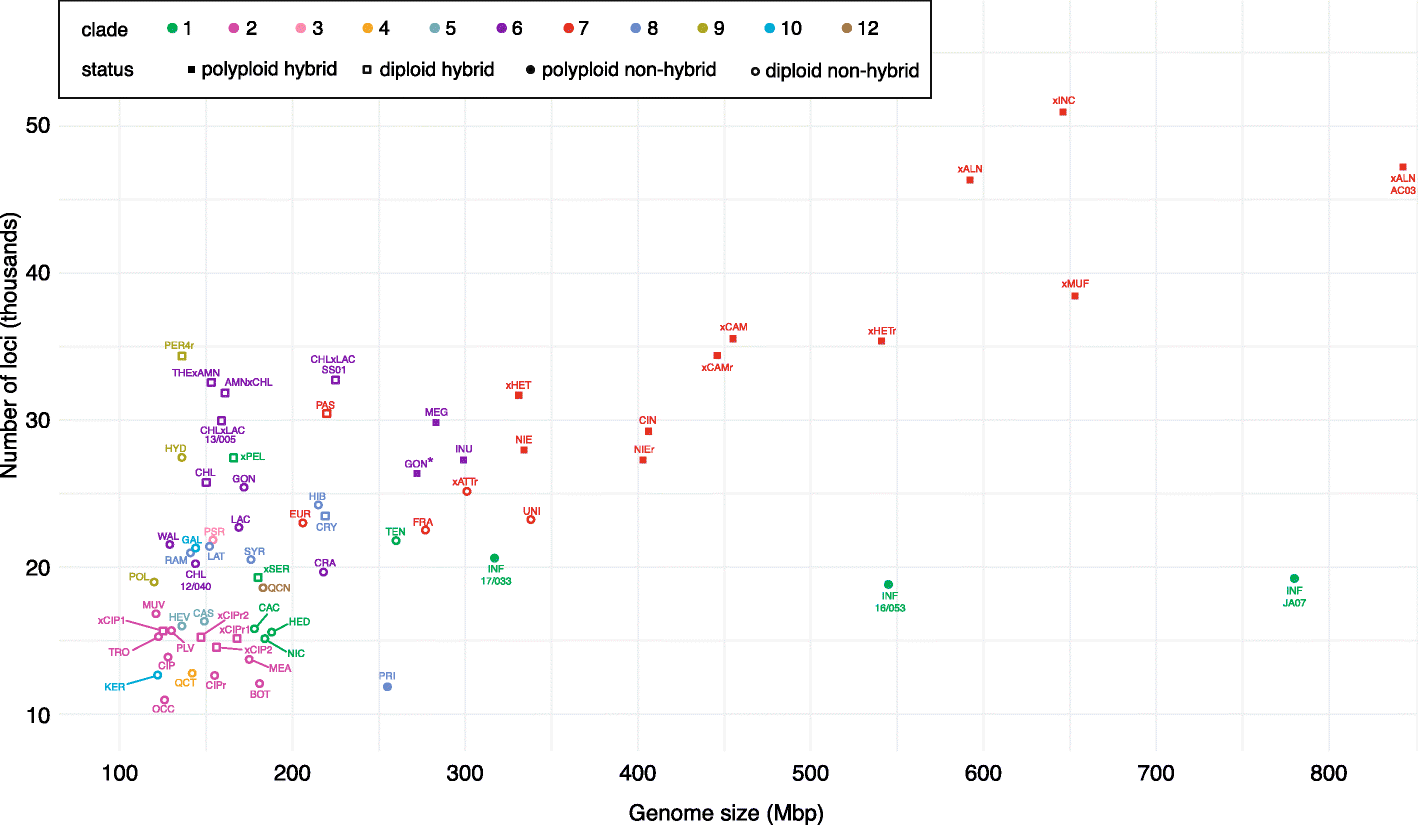Click the 'xHET' label near 330 Mbp
This screenshot has height=825, width=1418.
[518, 385]
